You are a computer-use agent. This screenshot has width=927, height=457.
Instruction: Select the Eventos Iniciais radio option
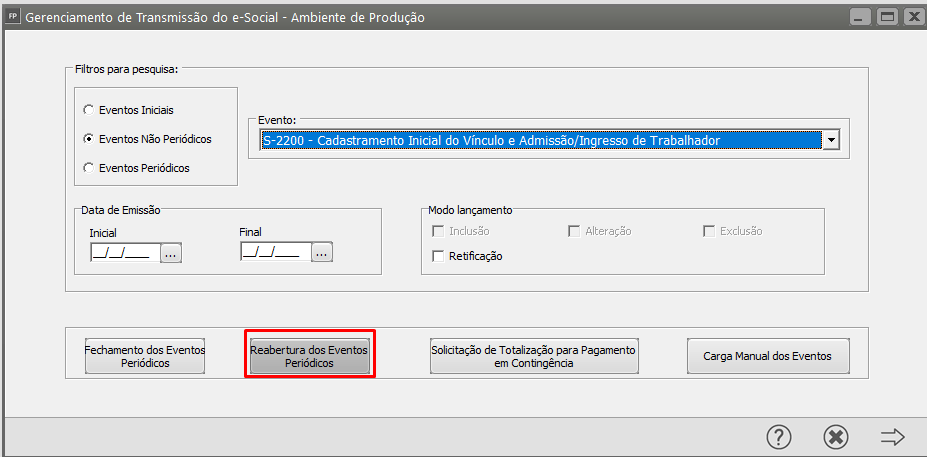89,110
